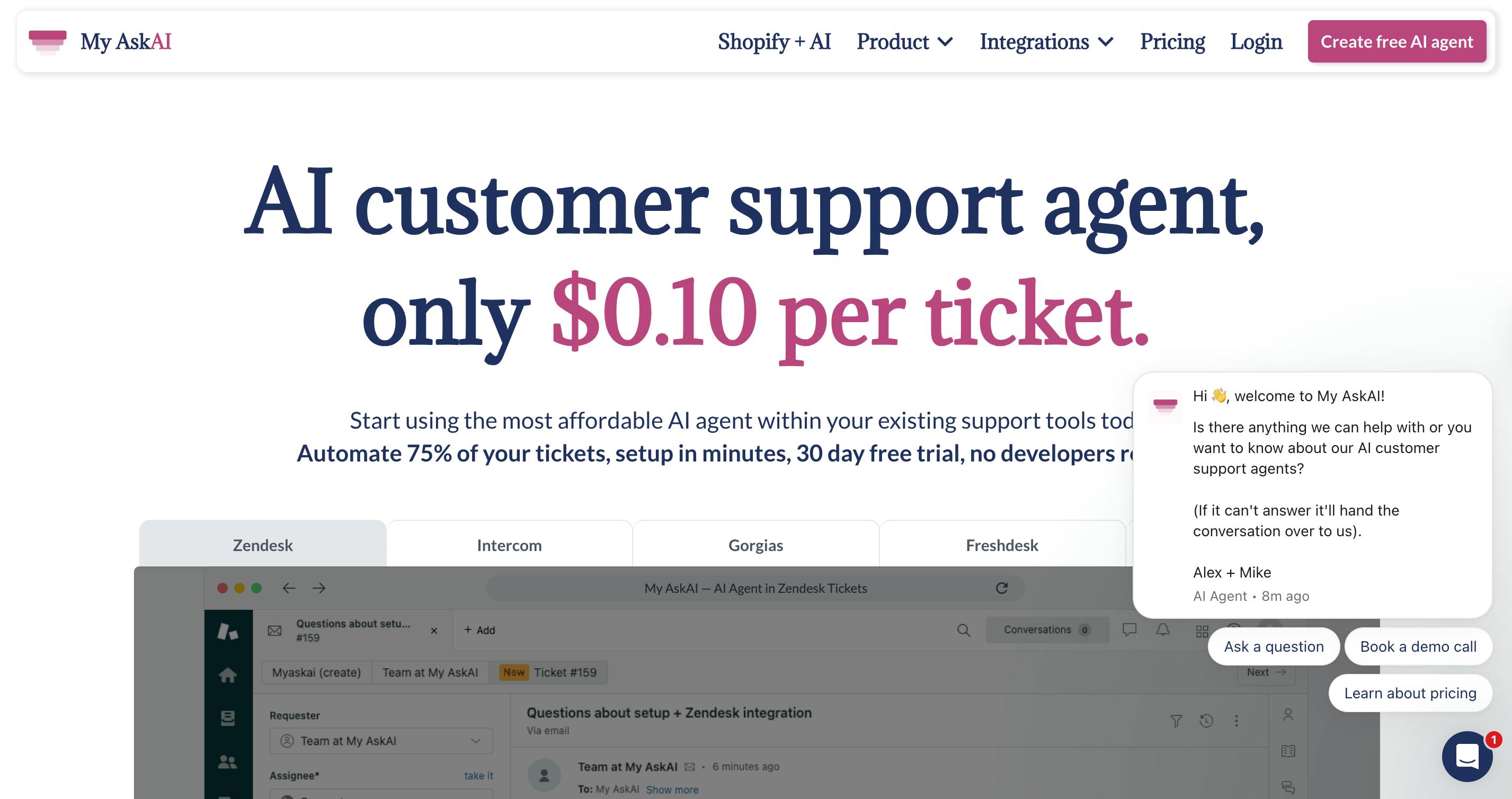Open the chat launcher bubble icon

[1467, 756]
